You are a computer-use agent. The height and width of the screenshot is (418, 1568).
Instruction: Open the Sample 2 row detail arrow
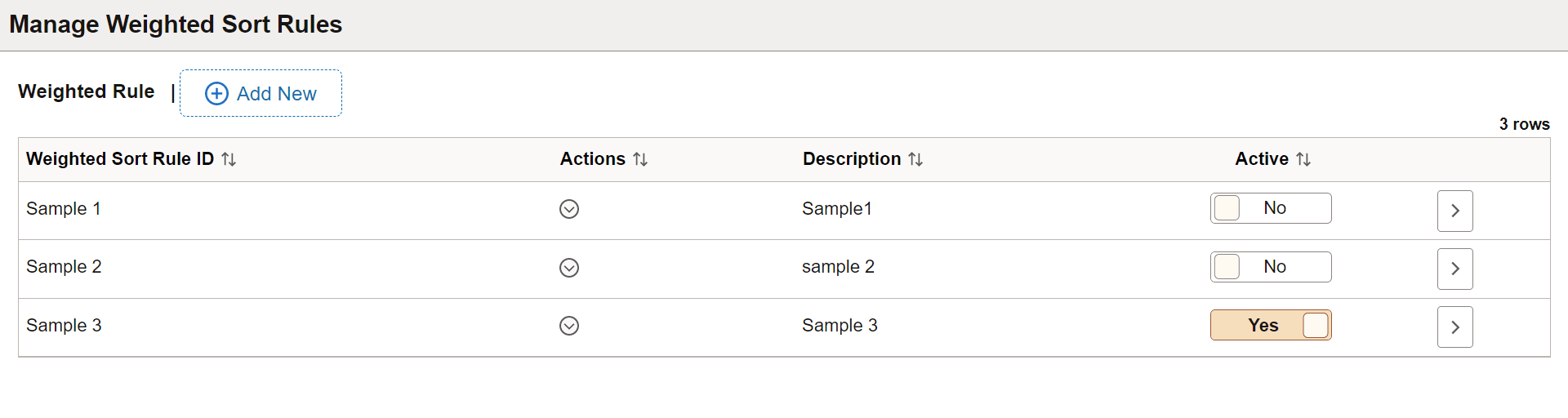pos(1454,269)
